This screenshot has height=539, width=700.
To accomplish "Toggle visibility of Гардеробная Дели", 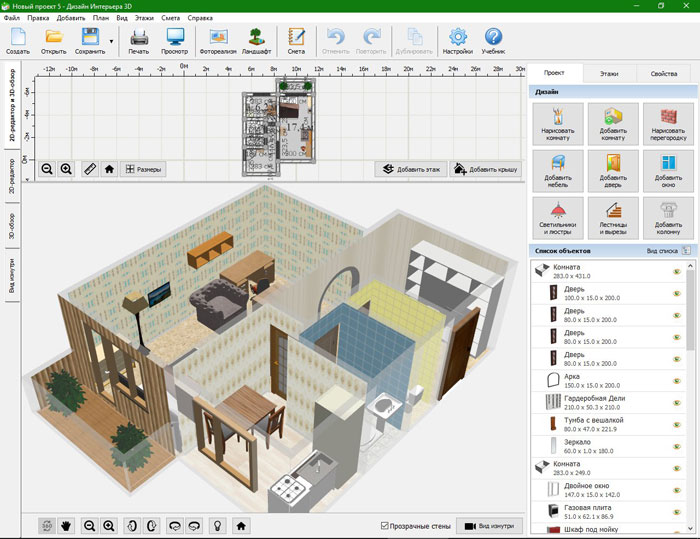I will [x=677, y=403].
